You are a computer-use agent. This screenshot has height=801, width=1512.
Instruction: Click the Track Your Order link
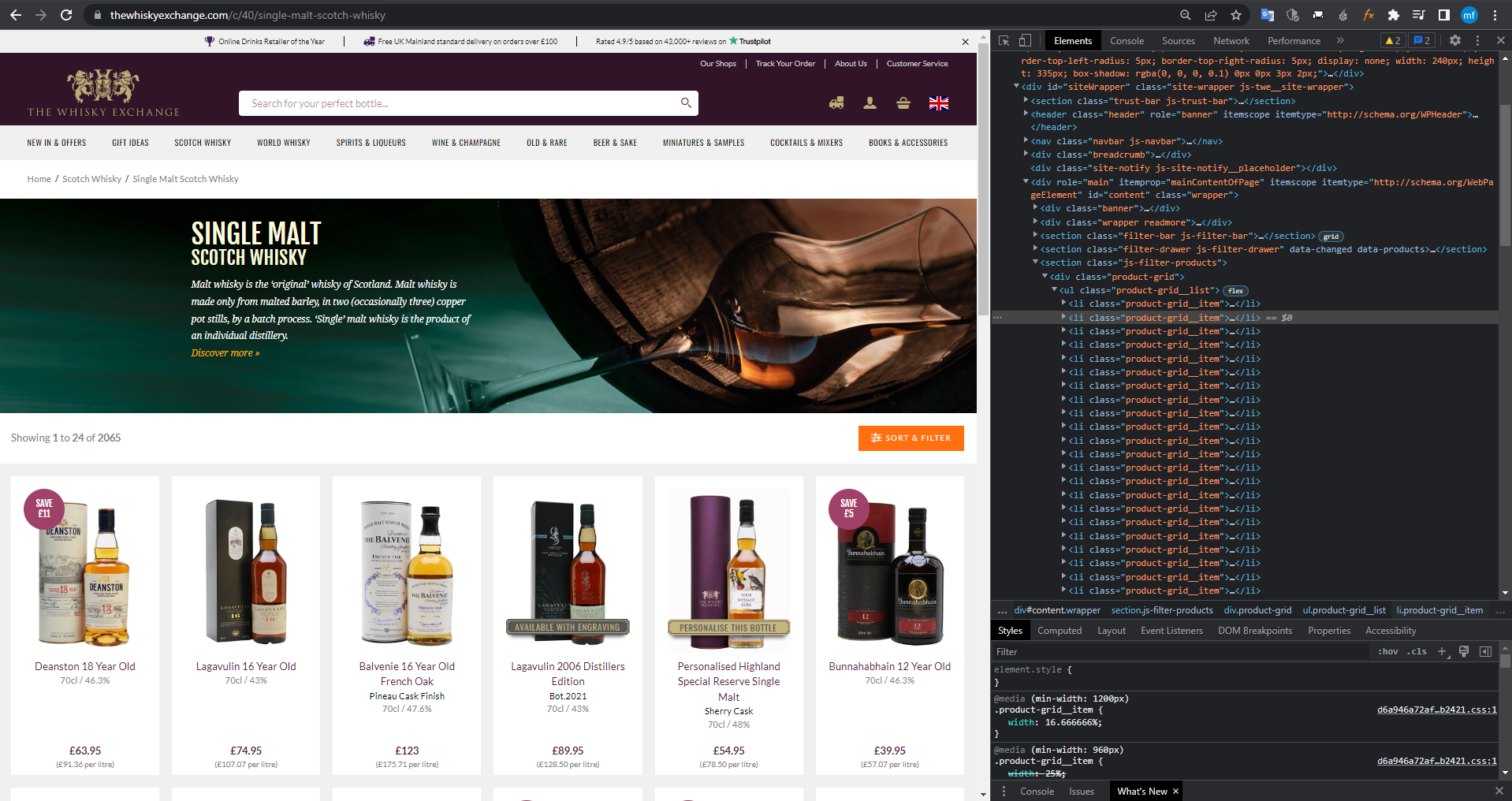tap(785, 64)
